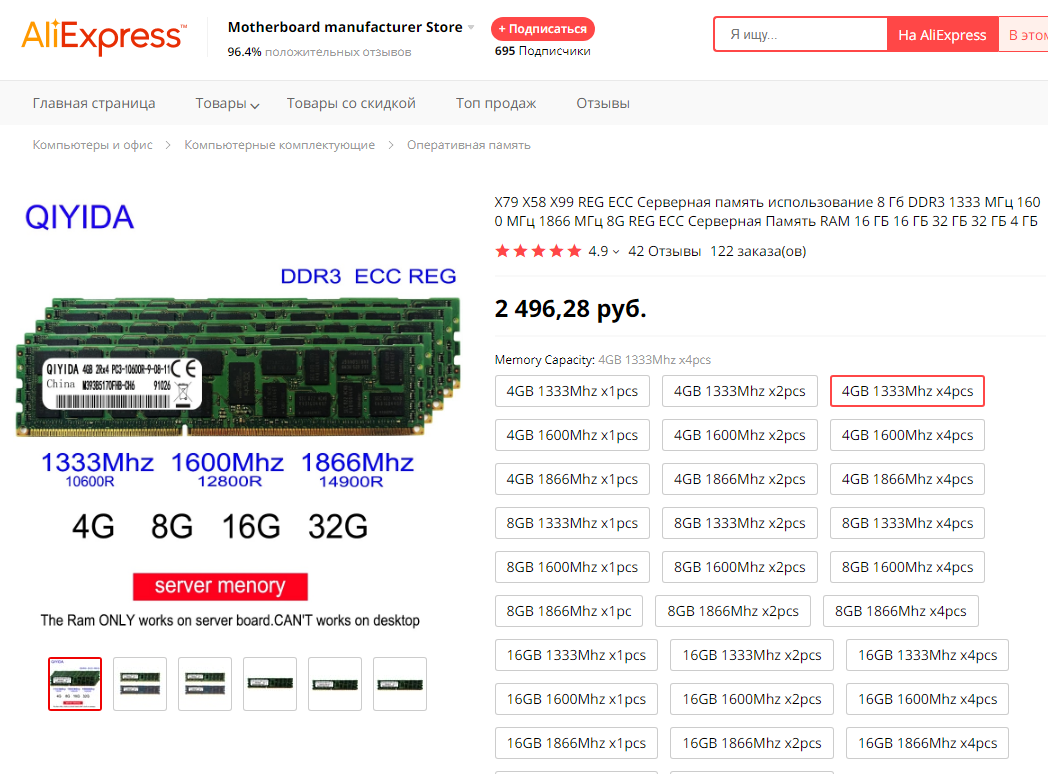Select 16GB 1600Mhz x4pcs capacity
The image size is (1048, 774).
pos(928,699)
